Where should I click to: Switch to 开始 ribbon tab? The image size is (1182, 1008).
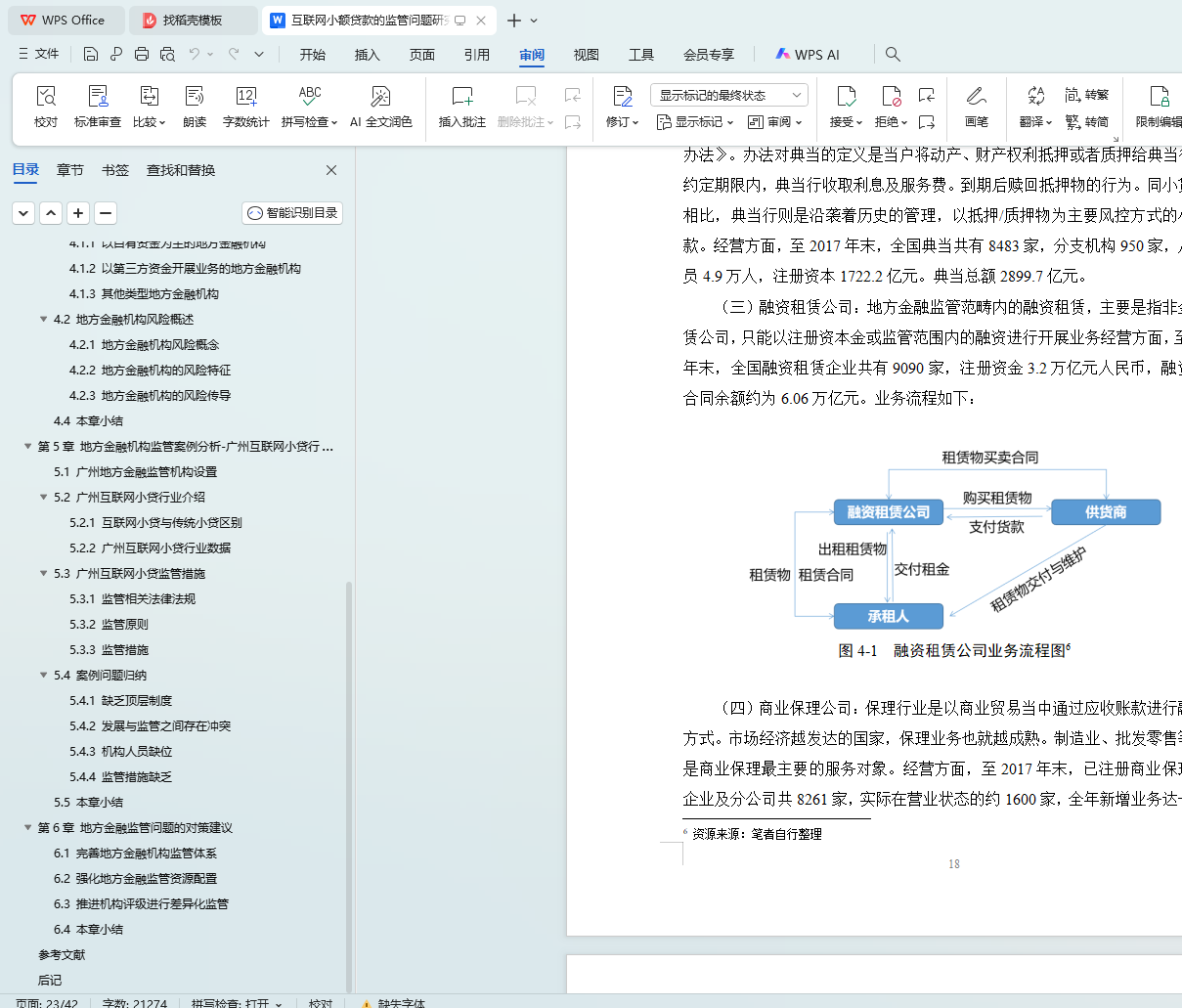(x=313, y=55)
